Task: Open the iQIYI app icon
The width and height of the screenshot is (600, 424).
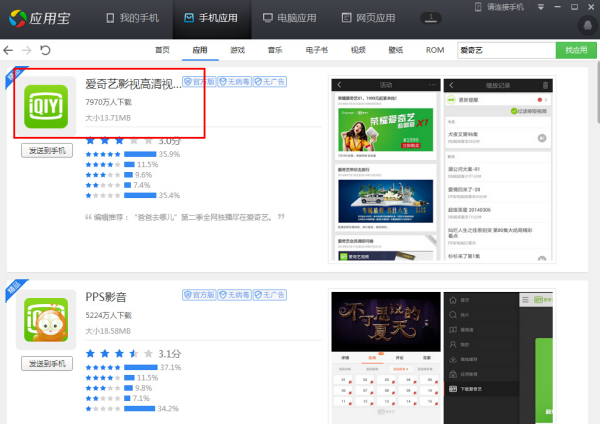Action: tap(46, 106)
